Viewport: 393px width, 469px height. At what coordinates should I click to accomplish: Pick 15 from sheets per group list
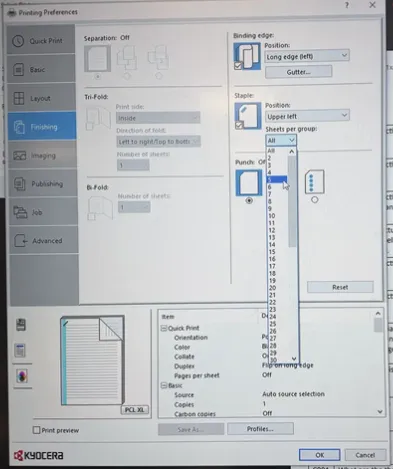coord(277,252)
